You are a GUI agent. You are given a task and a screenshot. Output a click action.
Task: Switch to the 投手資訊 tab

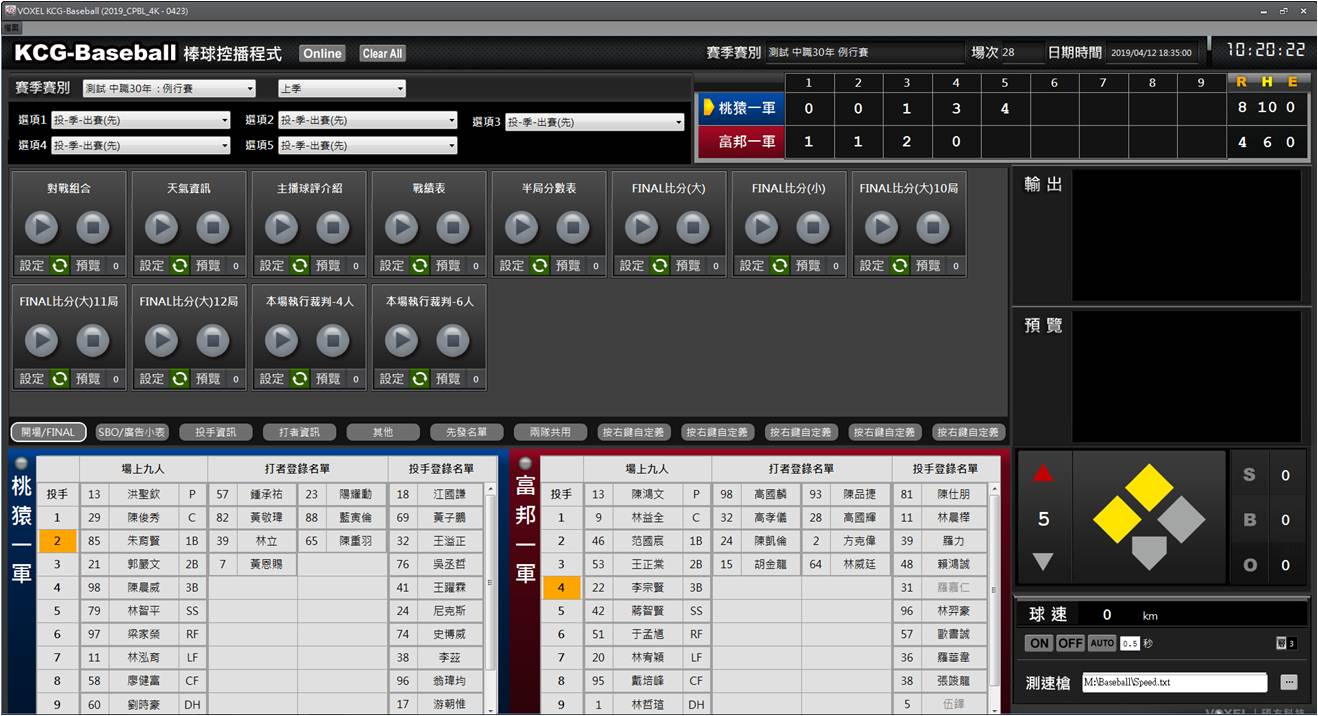(x=216, y=433)
